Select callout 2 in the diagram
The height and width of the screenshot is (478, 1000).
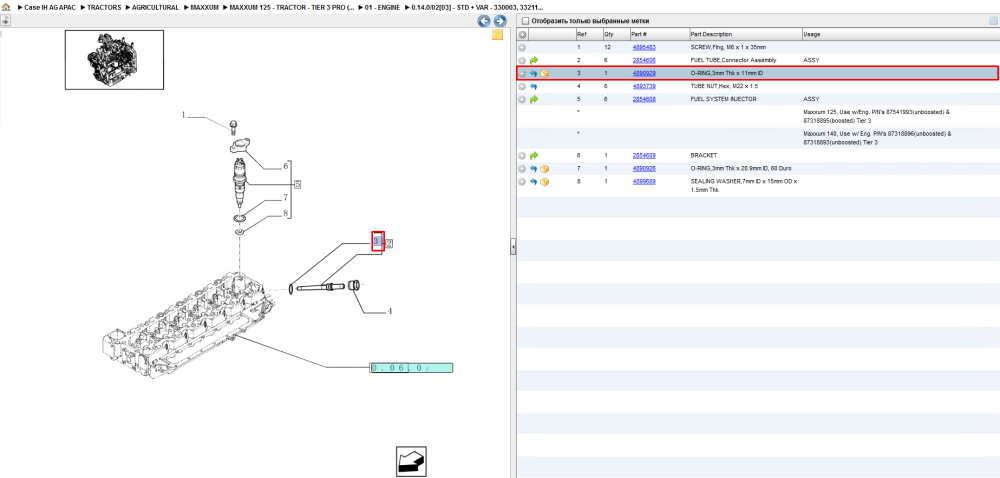(x=389, y=243)
